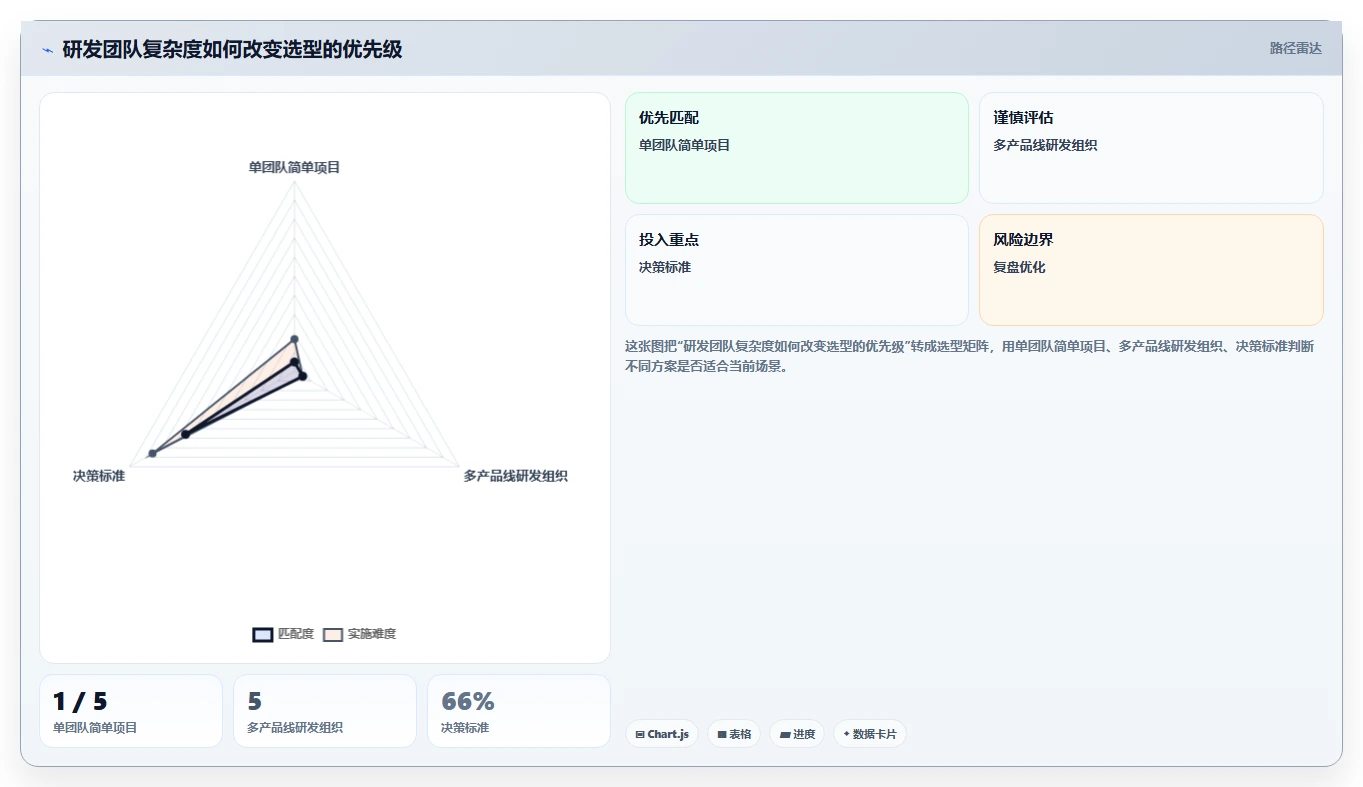Open the 谨慎评估 card
The width and height of the screenshot is (1363, 787).
[x=1151, y=148]
